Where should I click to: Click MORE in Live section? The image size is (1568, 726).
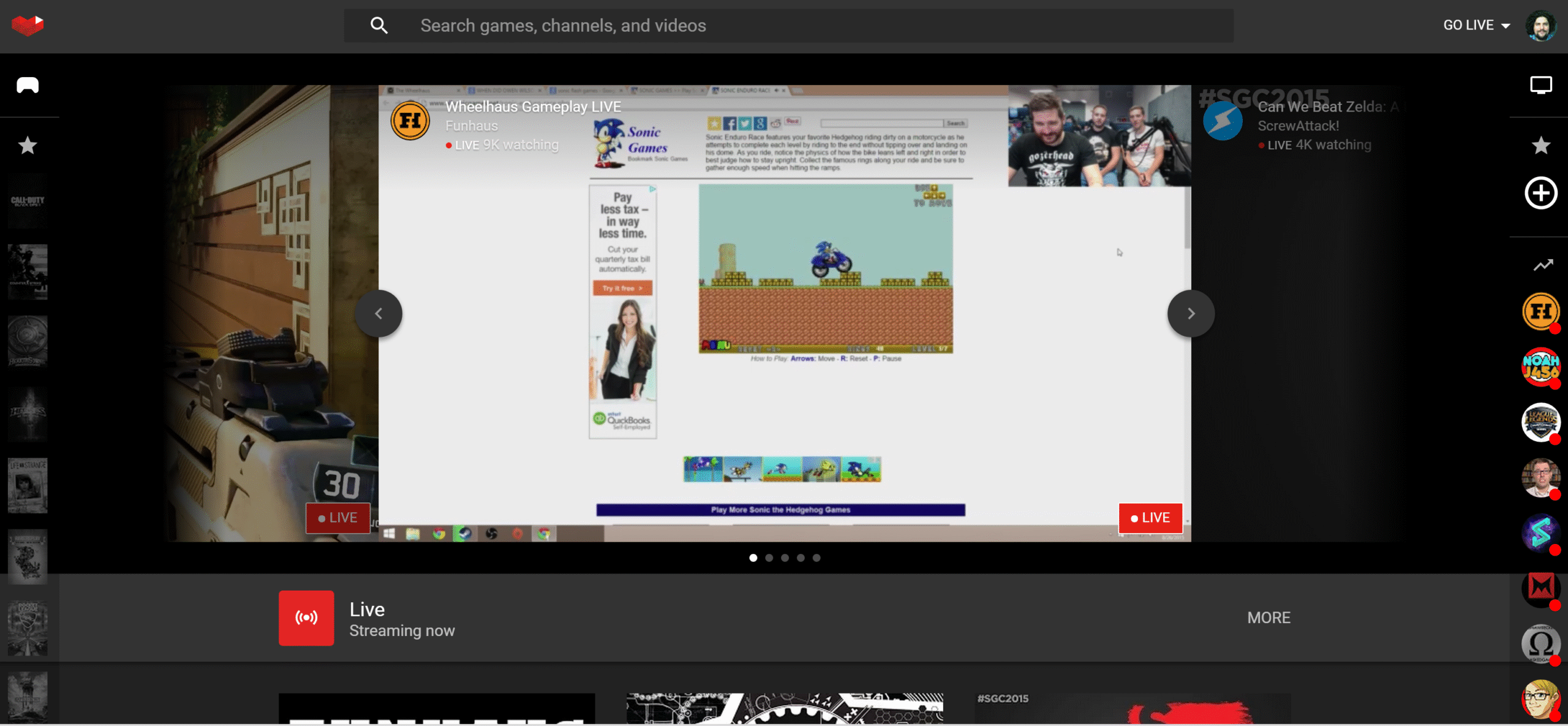(1268, 618)
